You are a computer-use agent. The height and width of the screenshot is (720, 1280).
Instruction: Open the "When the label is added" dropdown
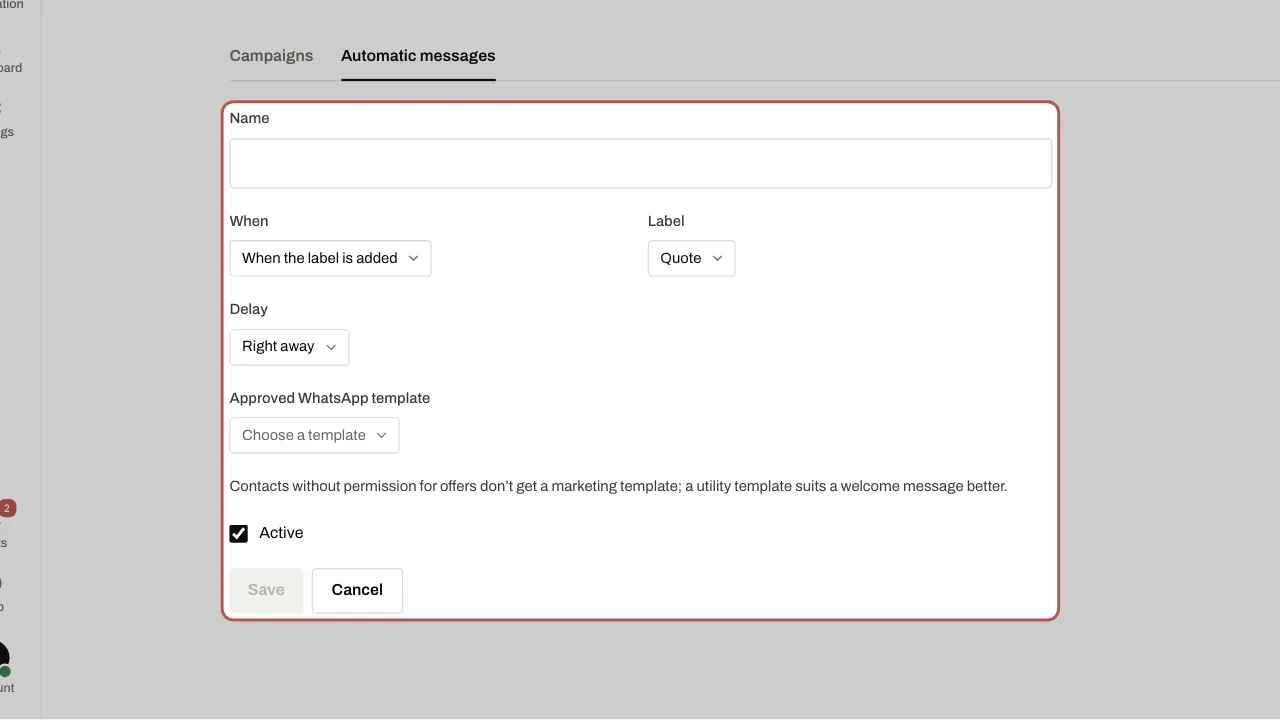pos(330,258)
